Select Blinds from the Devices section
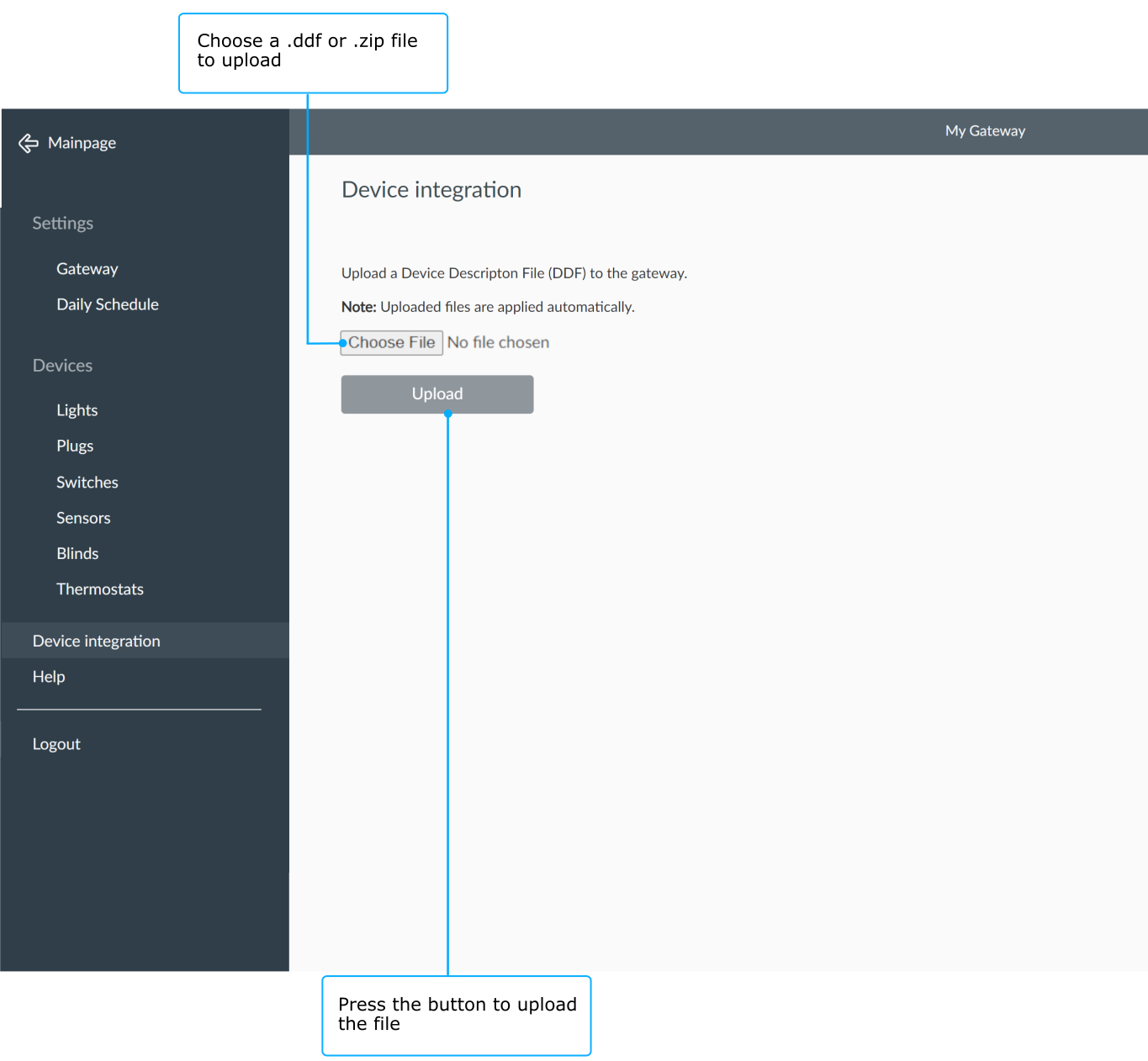Screen dimensions: 1148x1061 (x=77, y=553)
